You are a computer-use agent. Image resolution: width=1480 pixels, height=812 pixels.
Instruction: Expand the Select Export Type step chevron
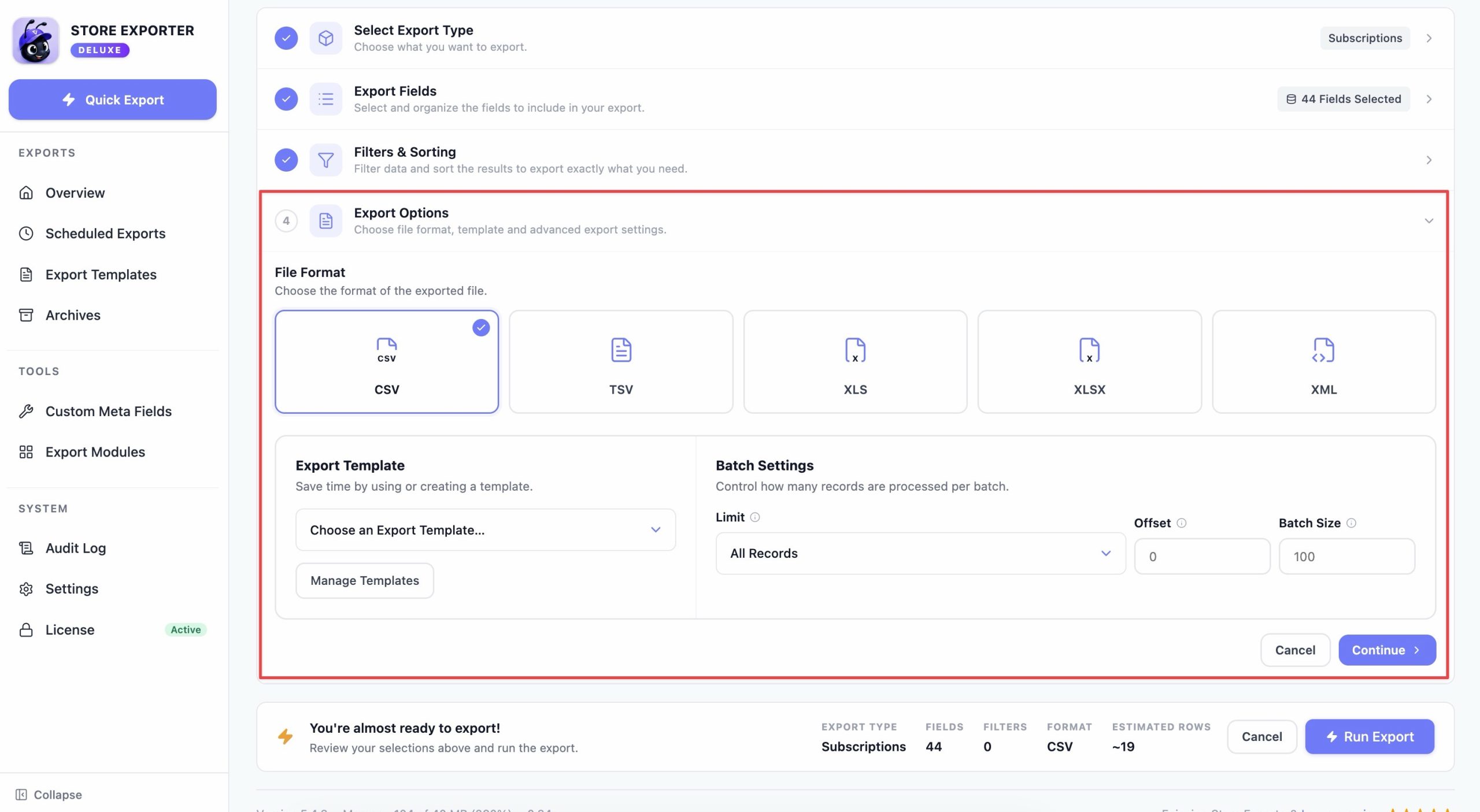coord(1429,38)
